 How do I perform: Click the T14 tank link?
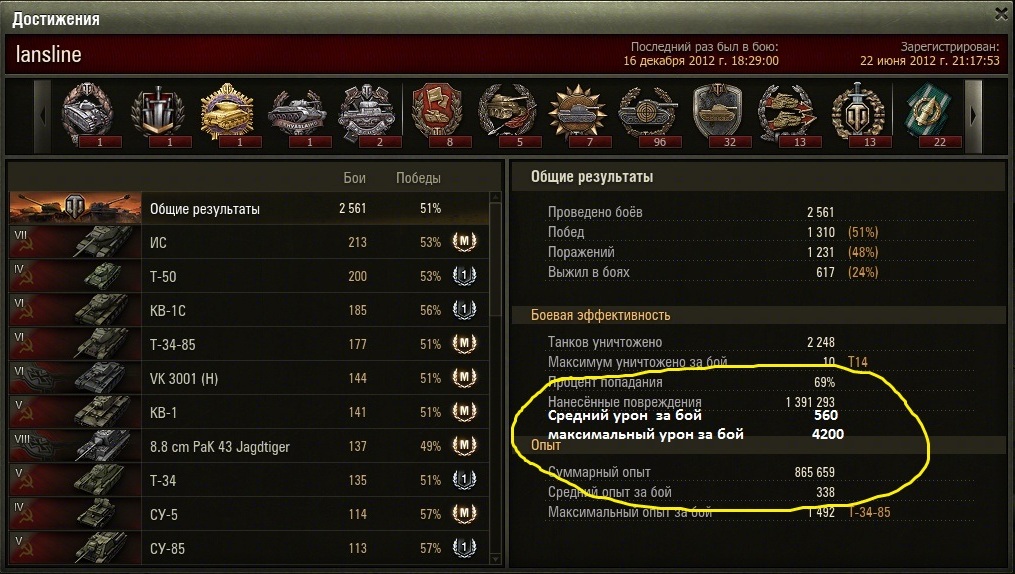(x=858, y=362)
